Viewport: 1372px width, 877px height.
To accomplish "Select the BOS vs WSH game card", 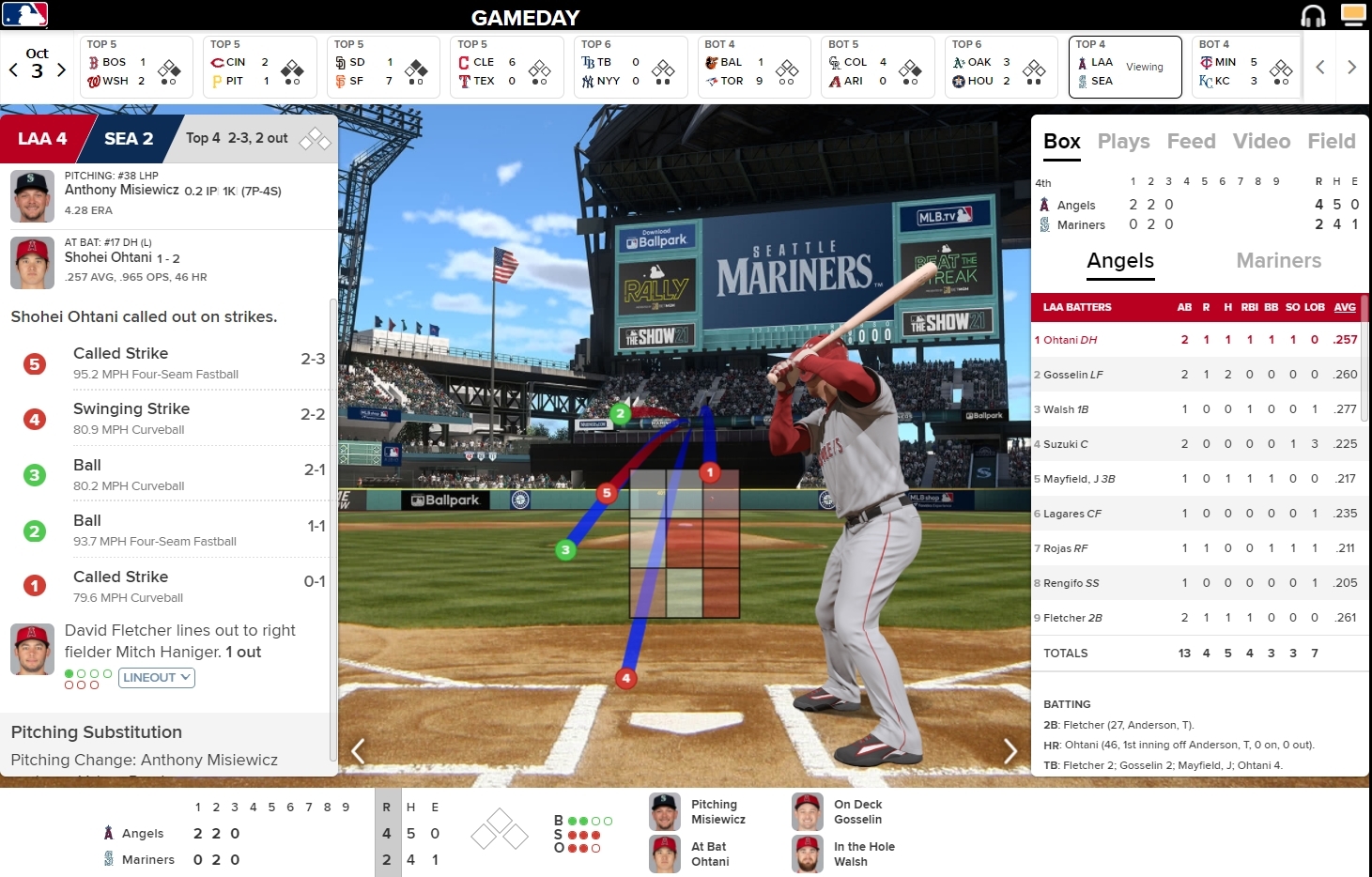I will pyautogui.click(x=136, y=67).
